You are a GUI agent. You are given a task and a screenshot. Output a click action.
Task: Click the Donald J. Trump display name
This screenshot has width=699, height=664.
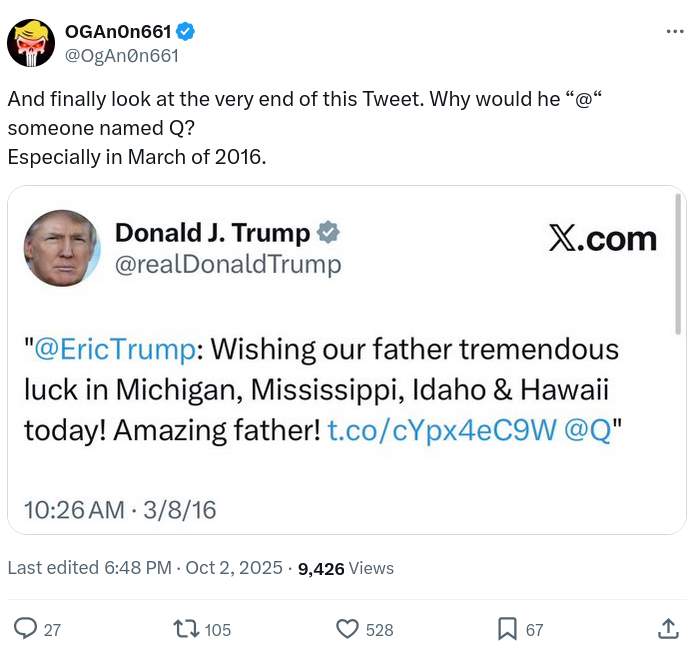click(x=213, y=233)
